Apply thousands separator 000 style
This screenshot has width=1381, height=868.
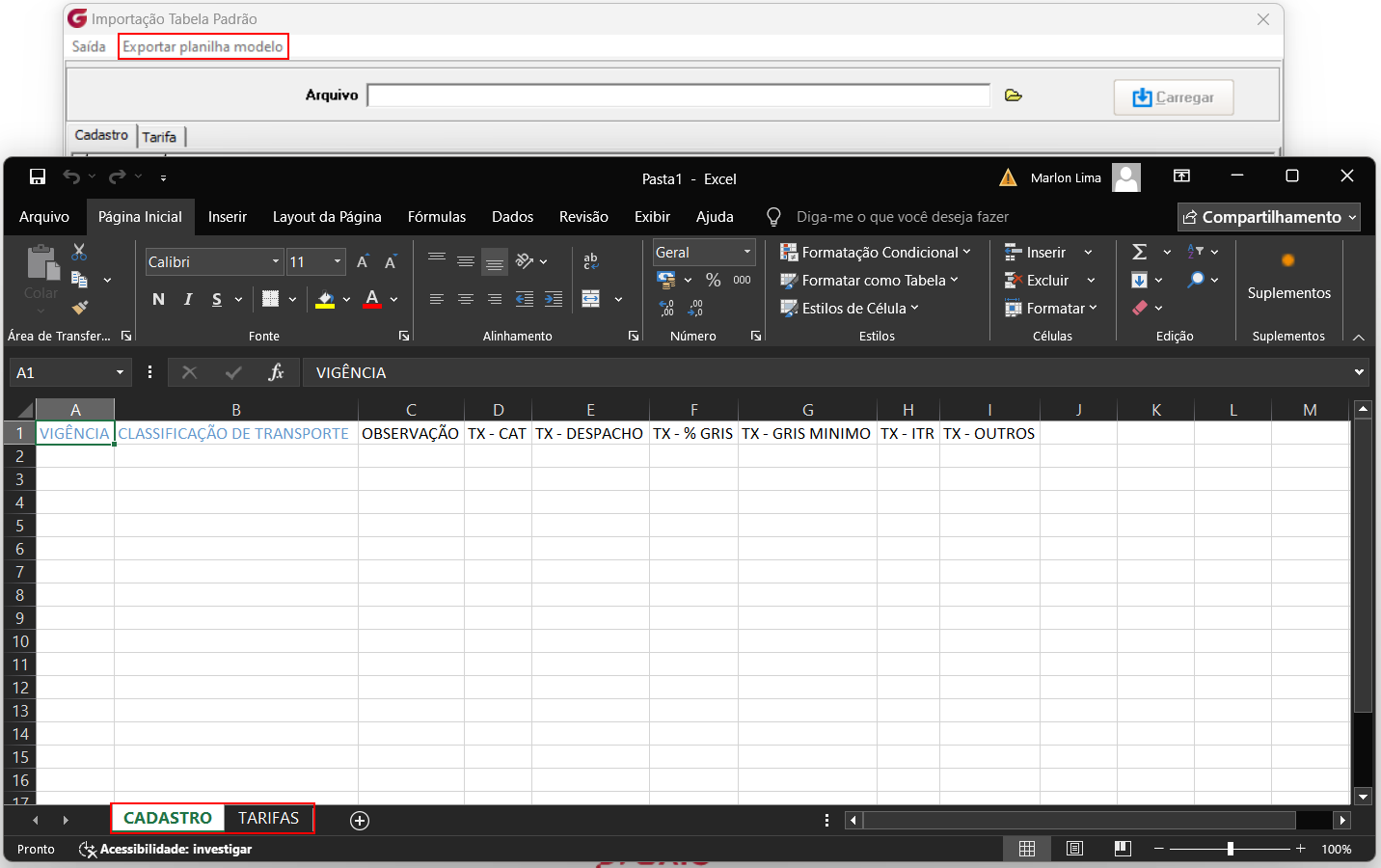742,280
